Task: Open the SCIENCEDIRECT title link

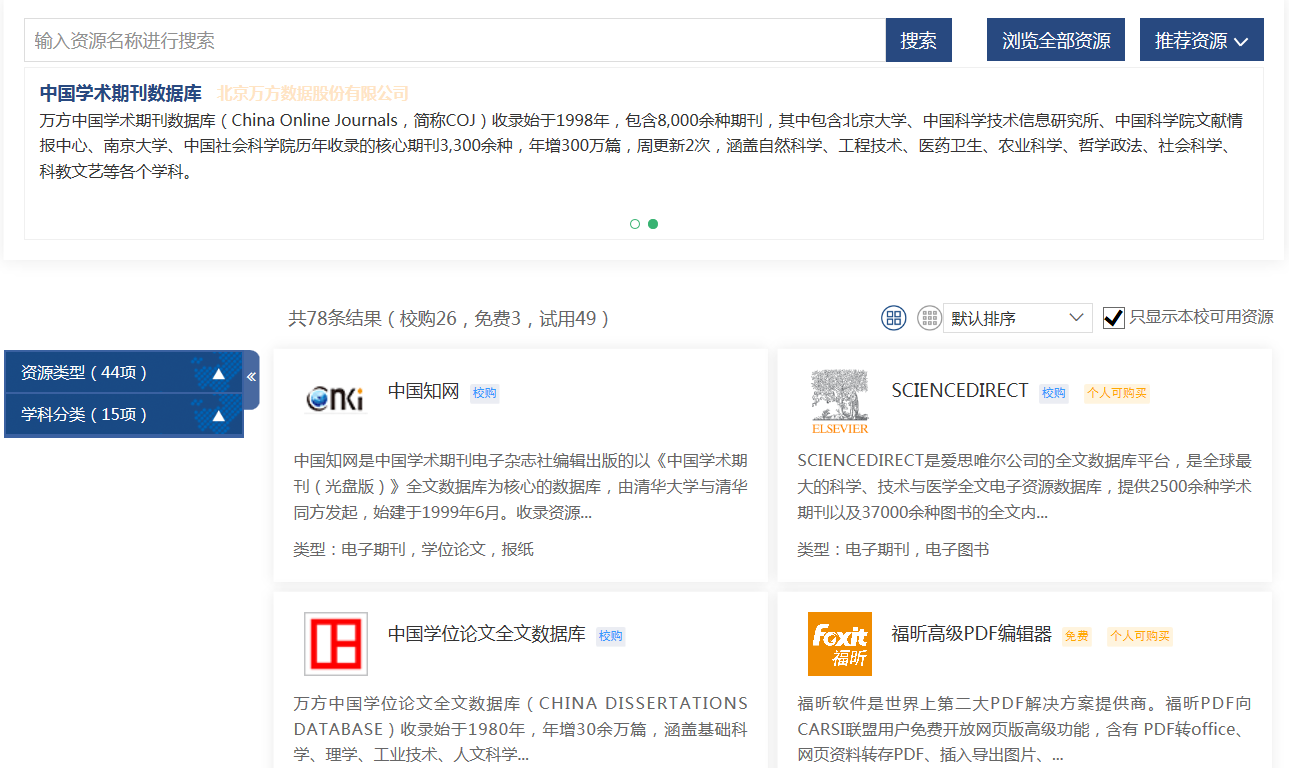Action: click(960, 391)
